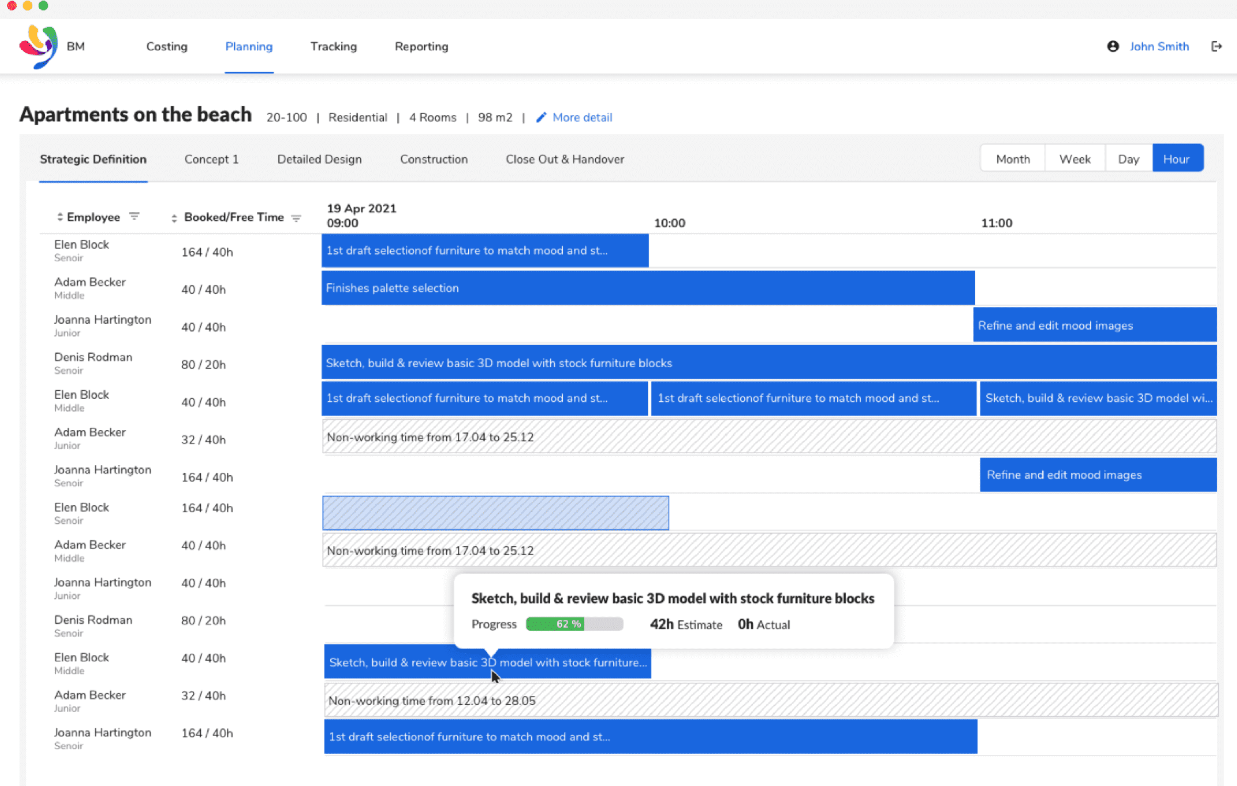Open the More detail link

[x=582, y=117]
